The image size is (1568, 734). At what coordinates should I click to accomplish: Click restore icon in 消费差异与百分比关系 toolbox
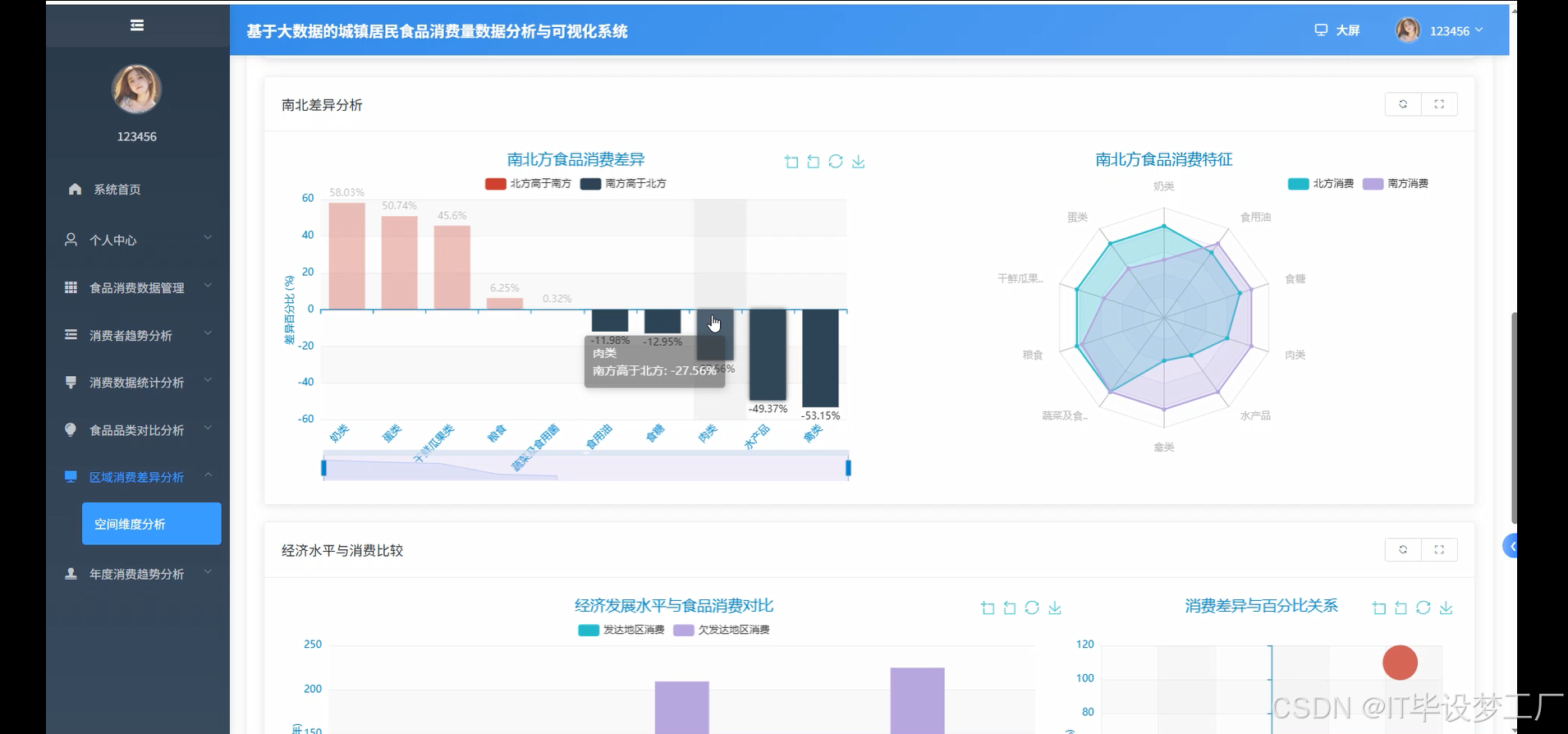(x=1424, y=608)
